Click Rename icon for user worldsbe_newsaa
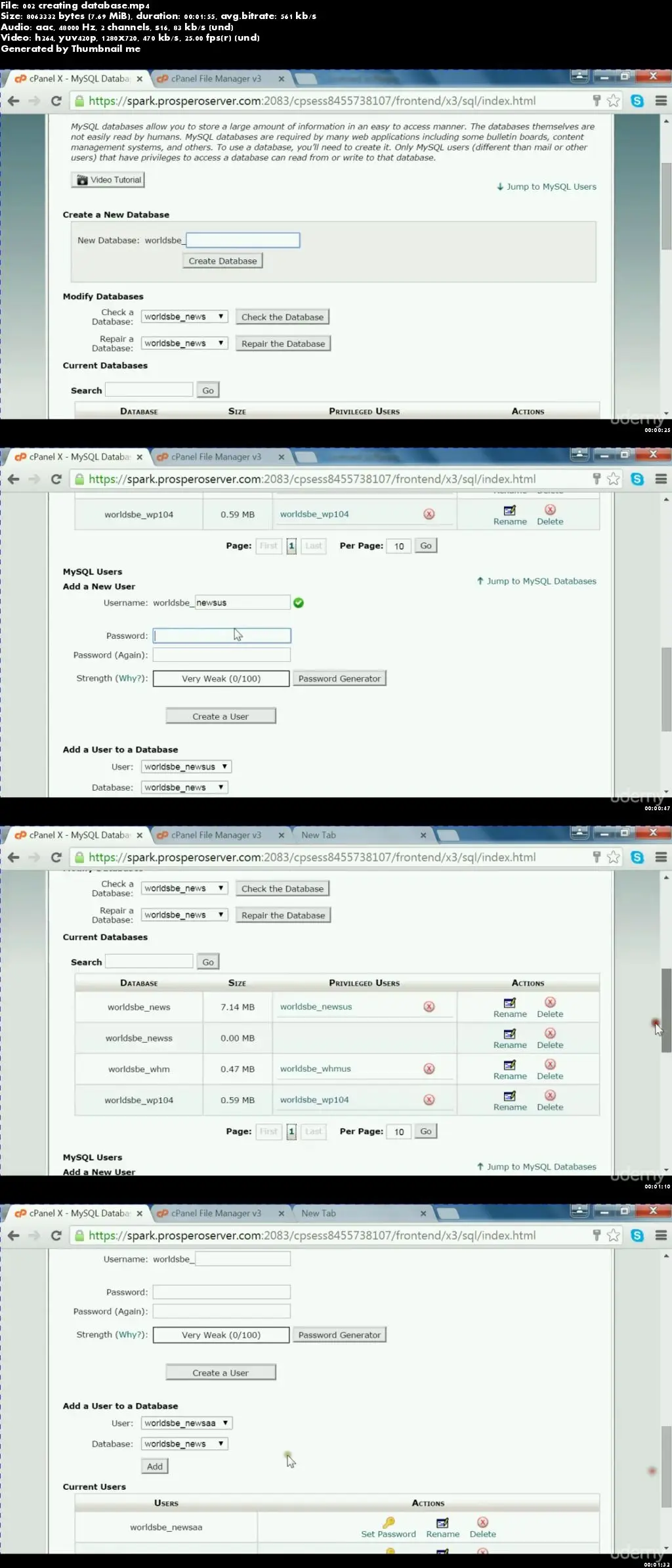This screenshot has width=672, height=1568. click(x=443, y=1523)
